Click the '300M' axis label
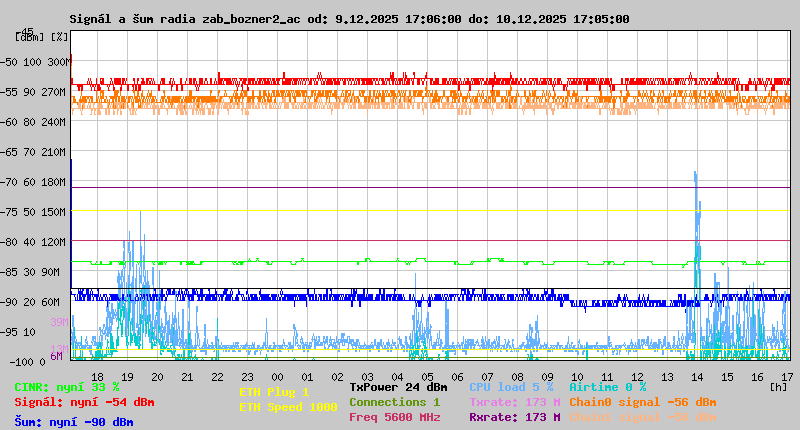The image size is (800, 430). [59, 62]
